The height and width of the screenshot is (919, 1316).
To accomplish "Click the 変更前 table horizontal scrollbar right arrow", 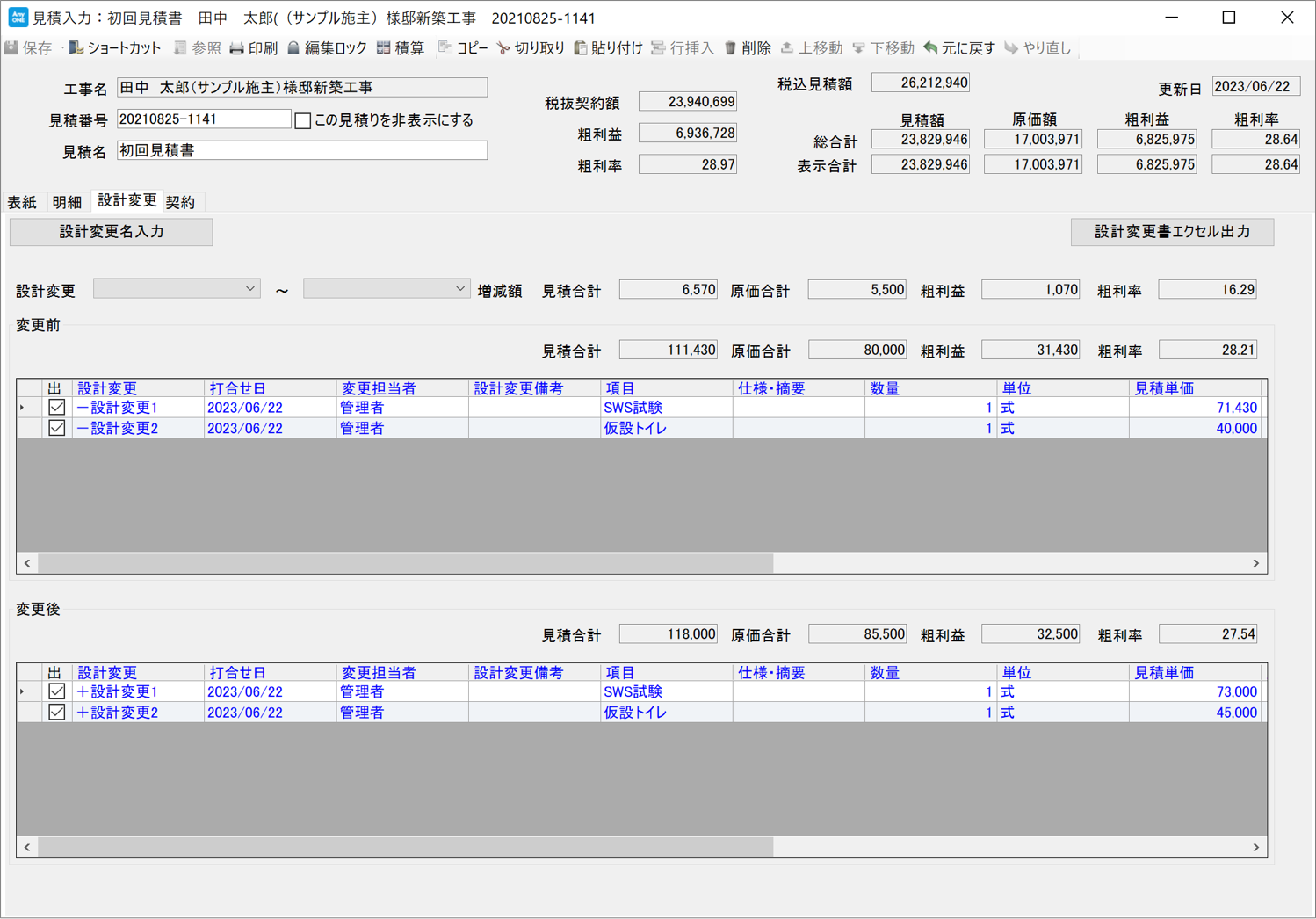I will [1255, 563].
